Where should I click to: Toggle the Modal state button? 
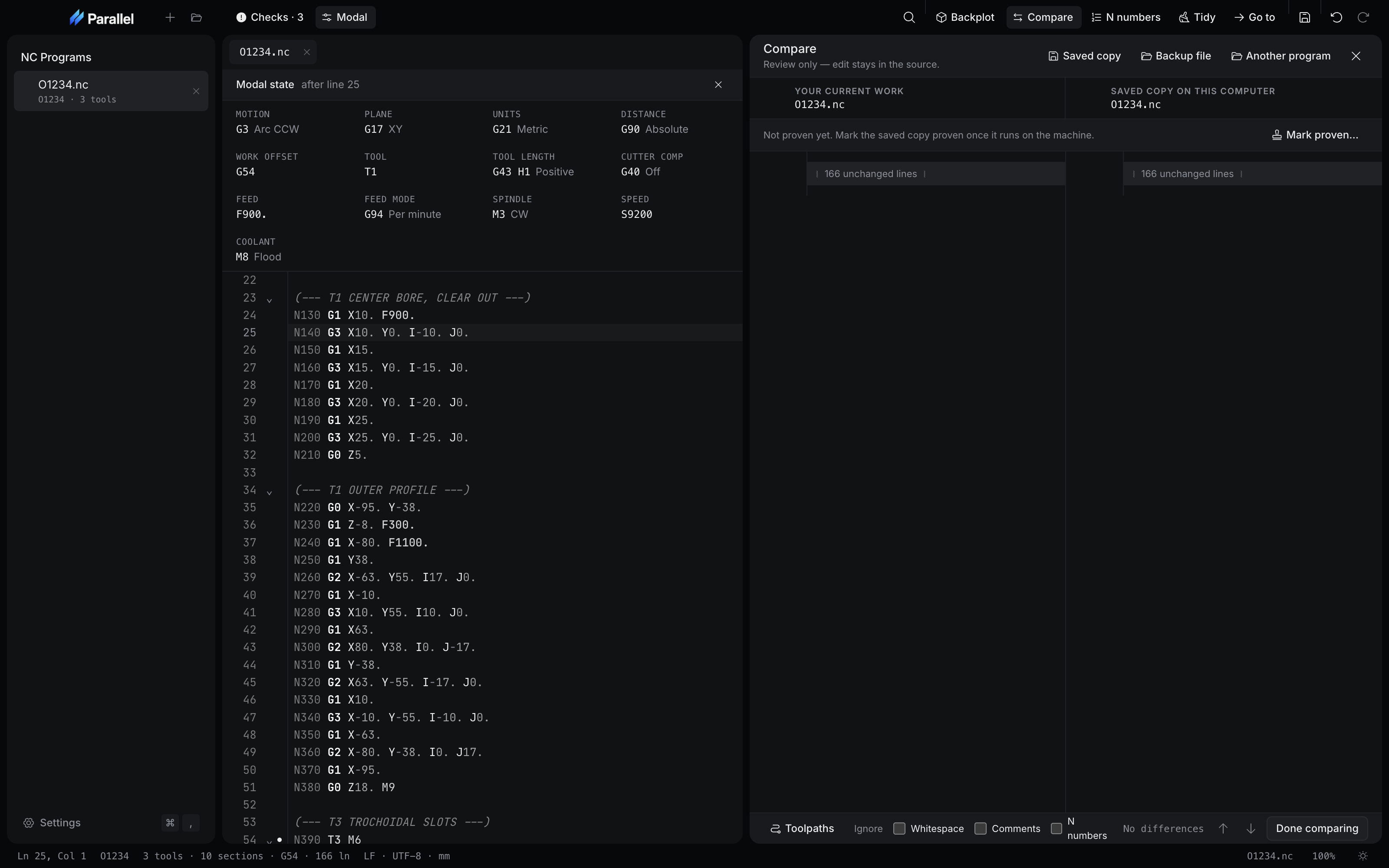click(346, 17)
